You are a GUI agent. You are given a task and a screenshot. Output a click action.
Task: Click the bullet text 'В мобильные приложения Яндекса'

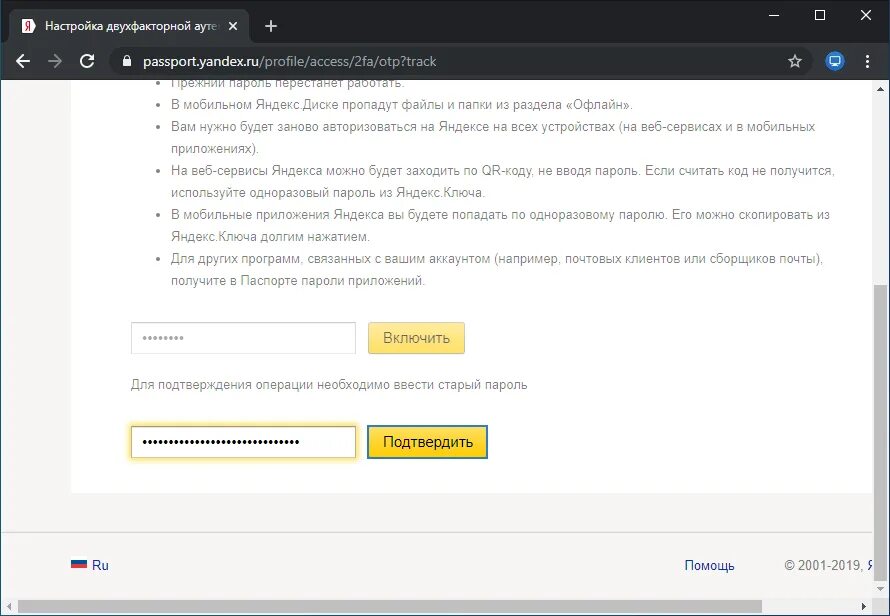pos(500,225)
